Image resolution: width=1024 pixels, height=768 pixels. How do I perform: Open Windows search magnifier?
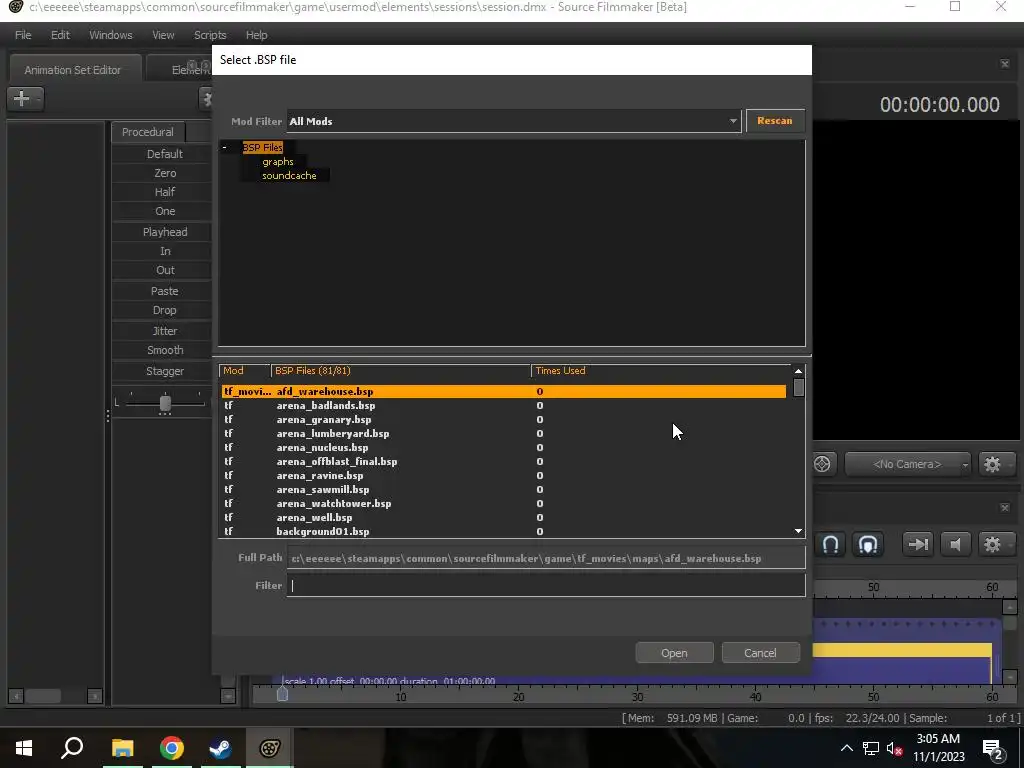72,748
